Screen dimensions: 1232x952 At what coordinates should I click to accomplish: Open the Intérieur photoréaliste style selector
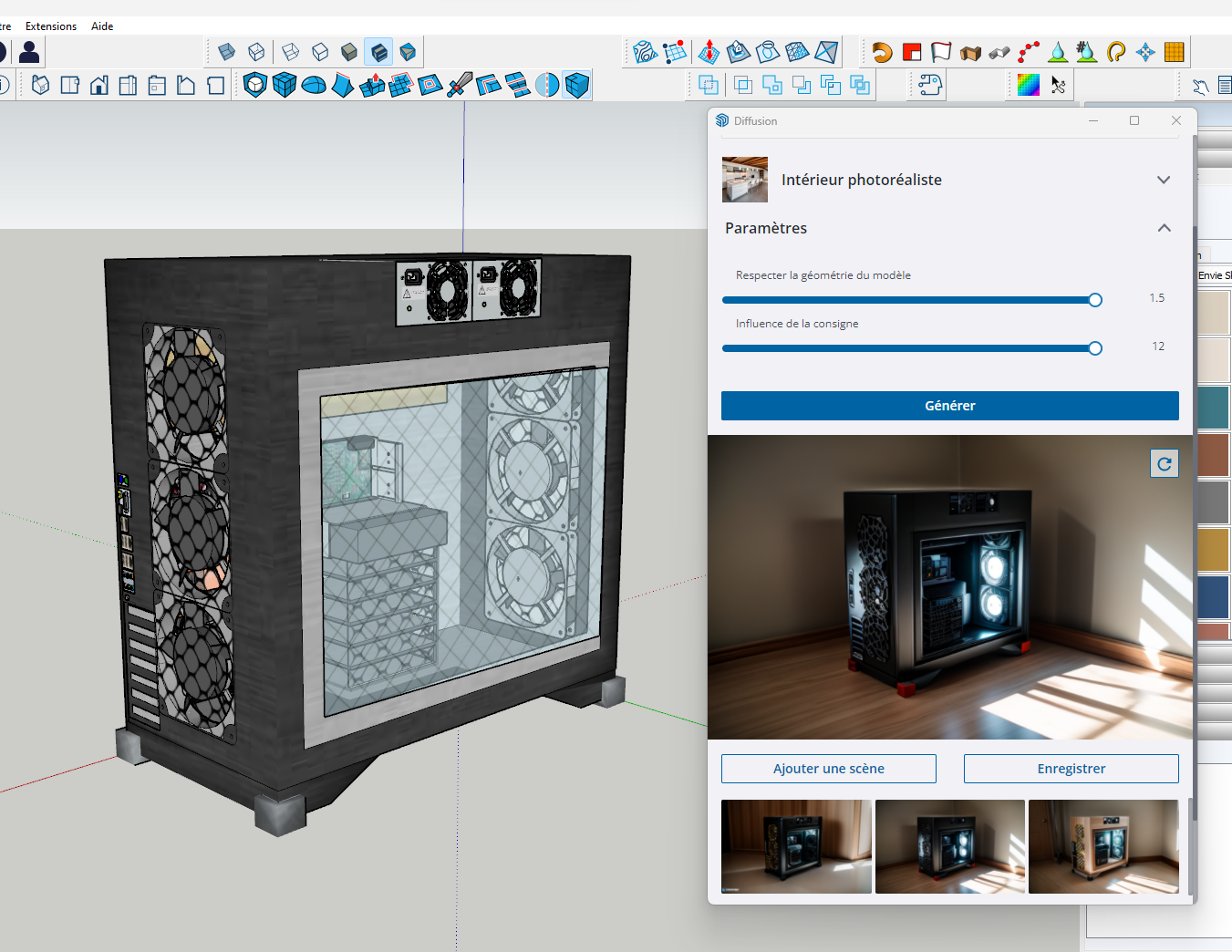tap(1164, 180)
